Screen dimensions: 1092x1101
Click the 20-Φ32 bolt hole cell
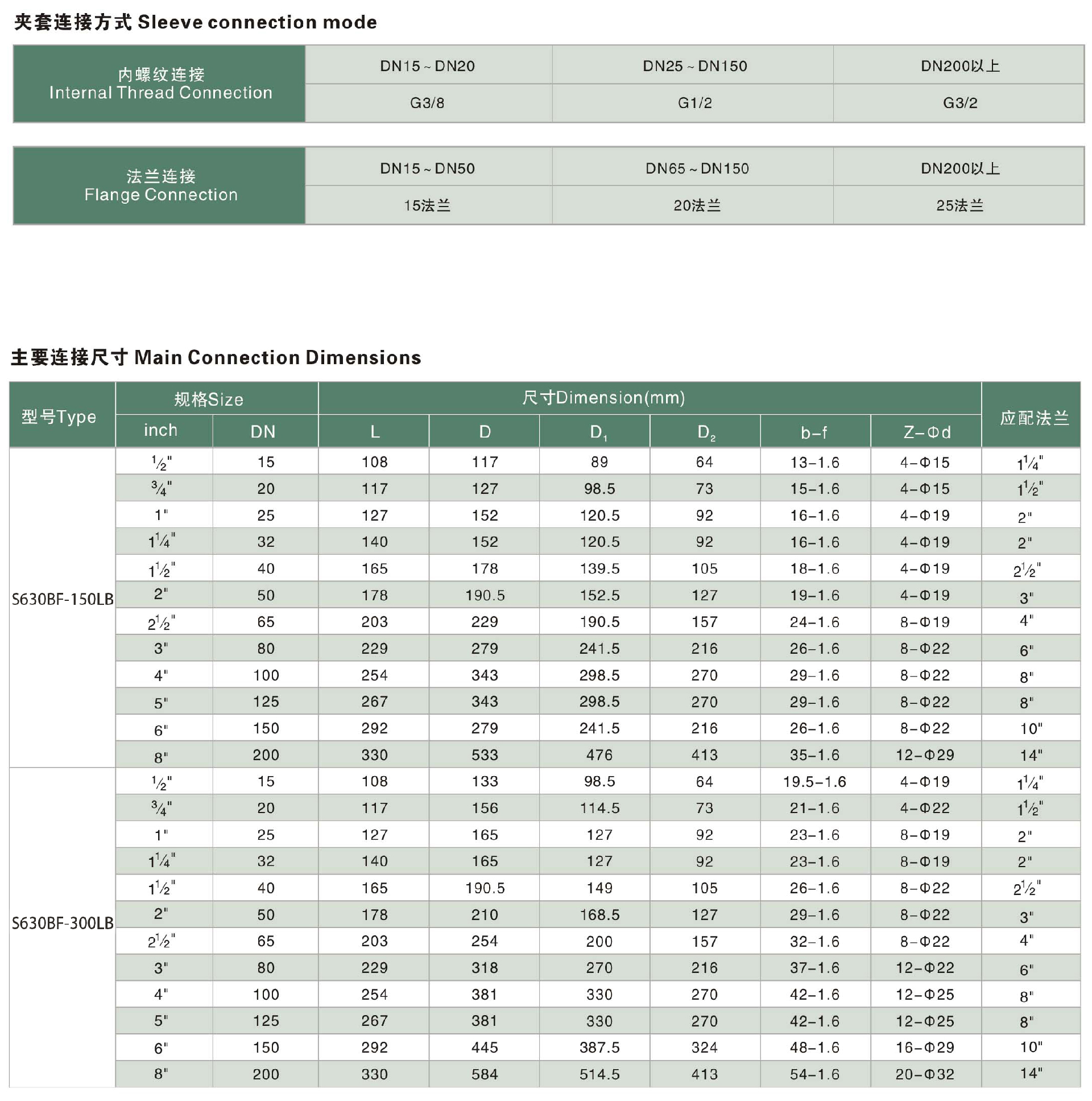[x=925, y=1074]
